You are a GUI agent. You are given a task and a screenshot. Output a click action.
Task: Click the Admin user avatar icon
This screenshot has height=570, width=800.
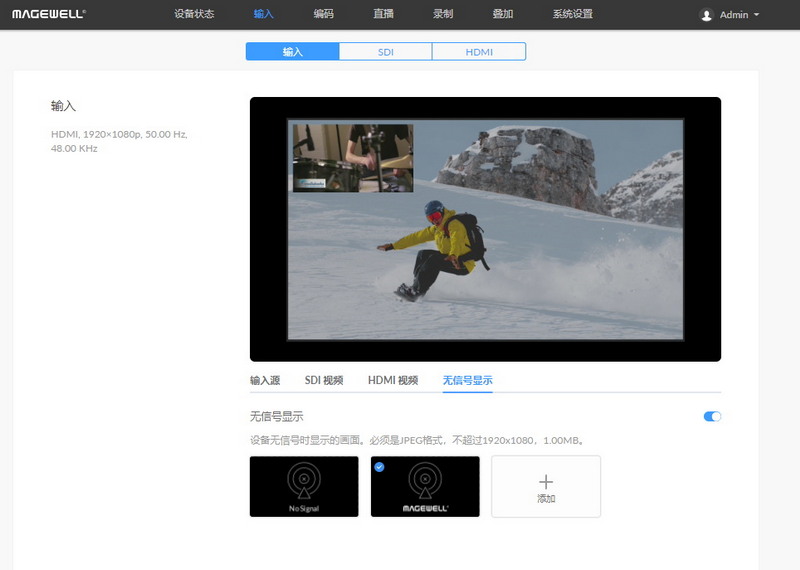point(707,15)
